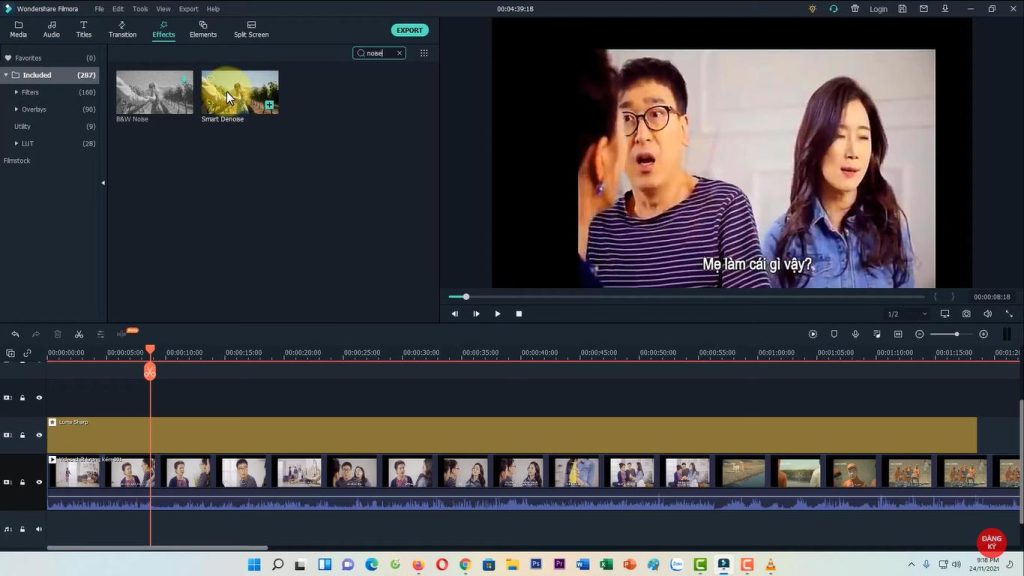Viewport: 1024px width, 576px height.
Task: Take a snapshot with the camera icon
Action: point(966,313)
